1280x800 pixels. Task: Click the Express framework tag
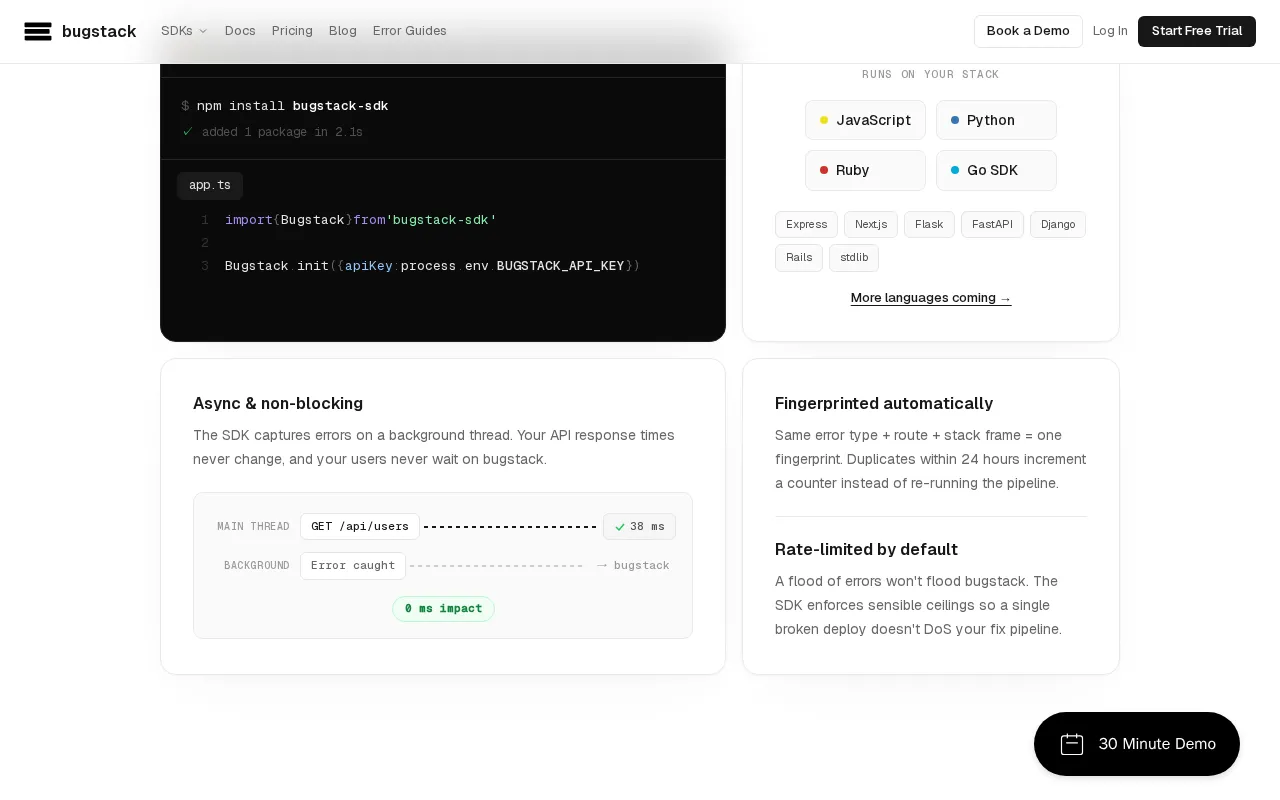point(806,224)
